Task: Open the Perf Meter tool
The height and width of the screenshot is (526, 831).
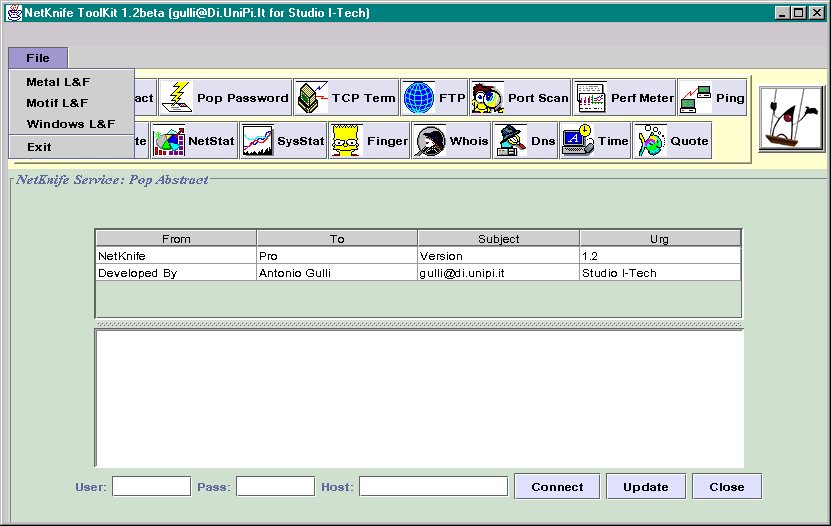Action: tap(624, 97)
